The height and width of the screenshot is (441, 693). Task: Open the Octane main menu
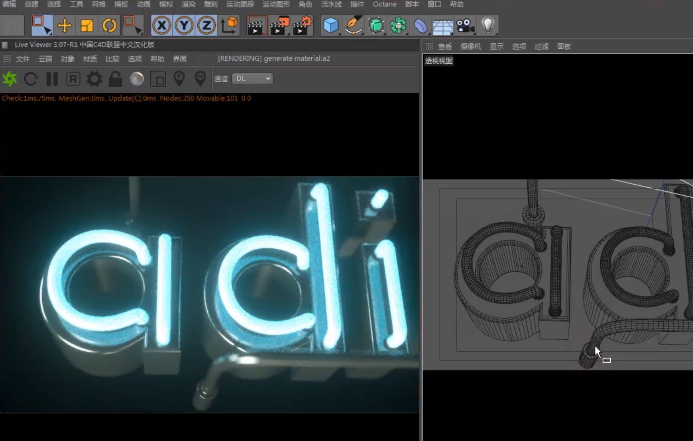tap(385, 4)
